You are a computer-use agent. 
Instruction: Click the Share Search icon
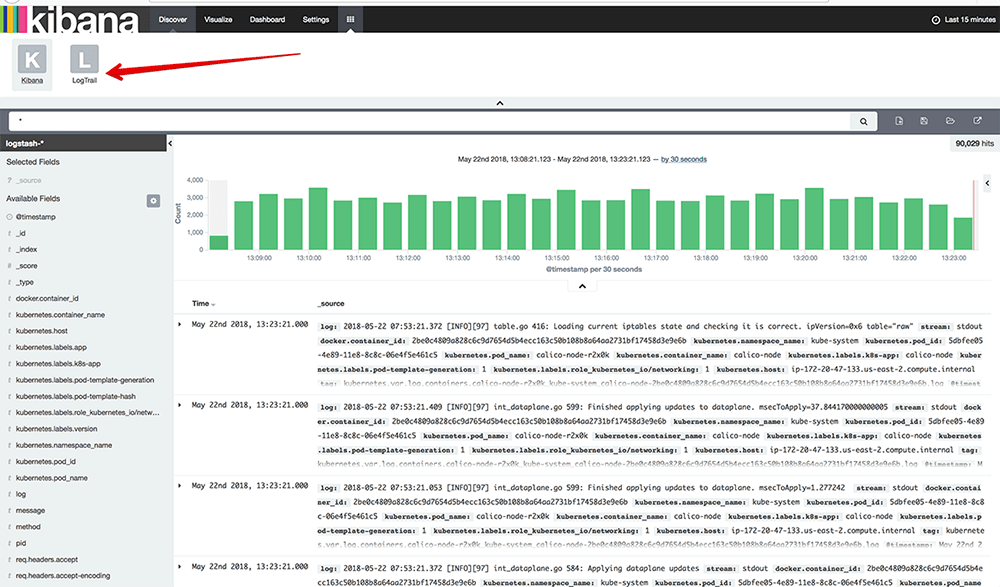pyautogui.click(x=977, y=121)
